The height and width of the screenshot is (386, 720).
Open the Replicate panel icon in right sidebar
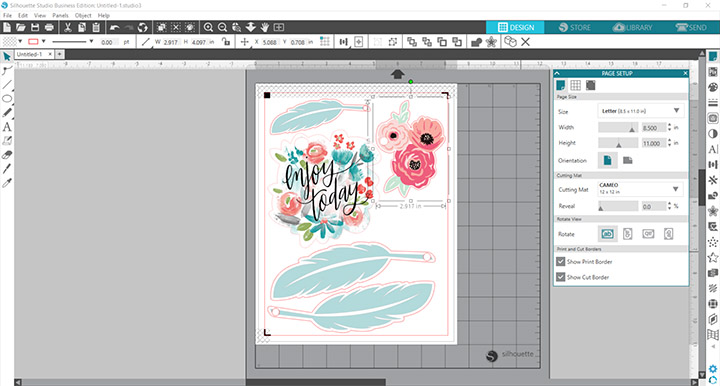(713, 180)
